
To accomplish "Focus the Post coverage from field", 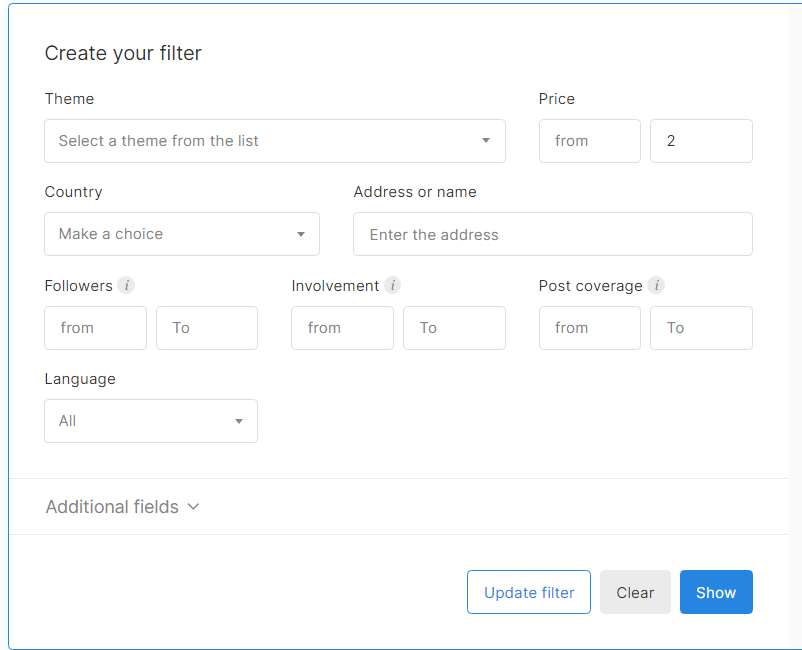I will coord(590,328).
